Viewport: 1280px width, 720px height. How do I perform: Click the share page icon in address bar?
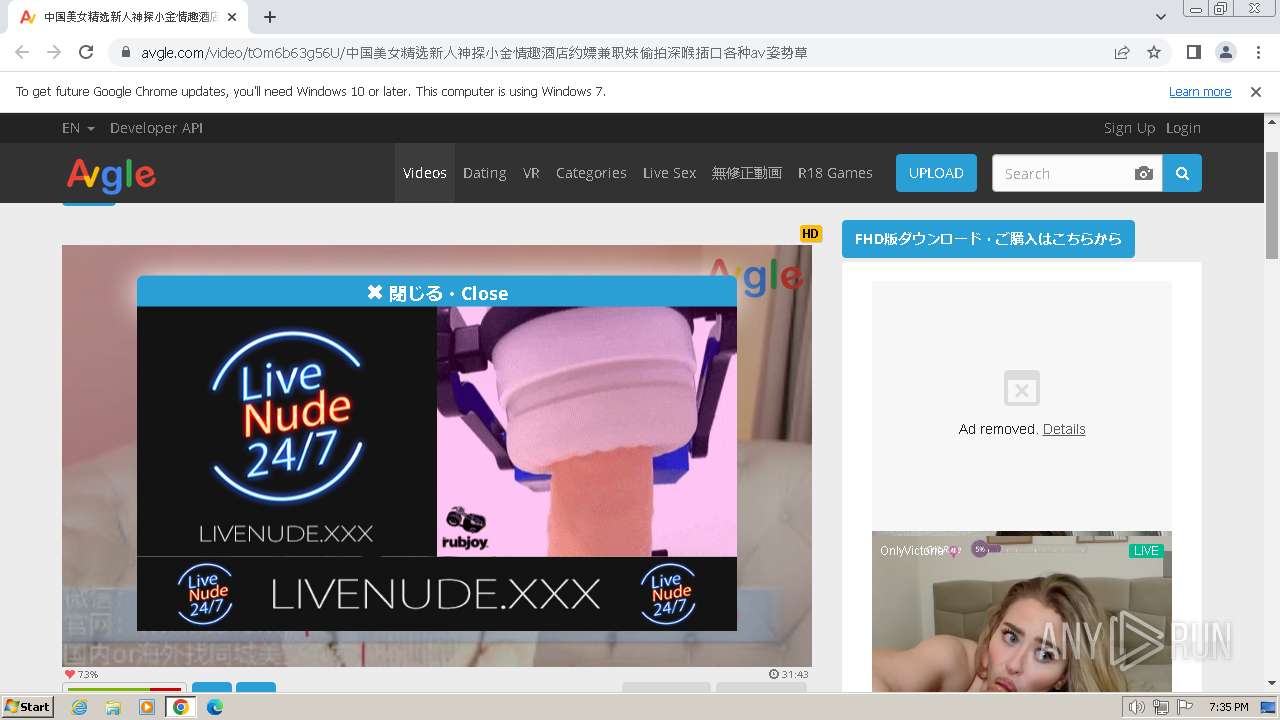1122,52
